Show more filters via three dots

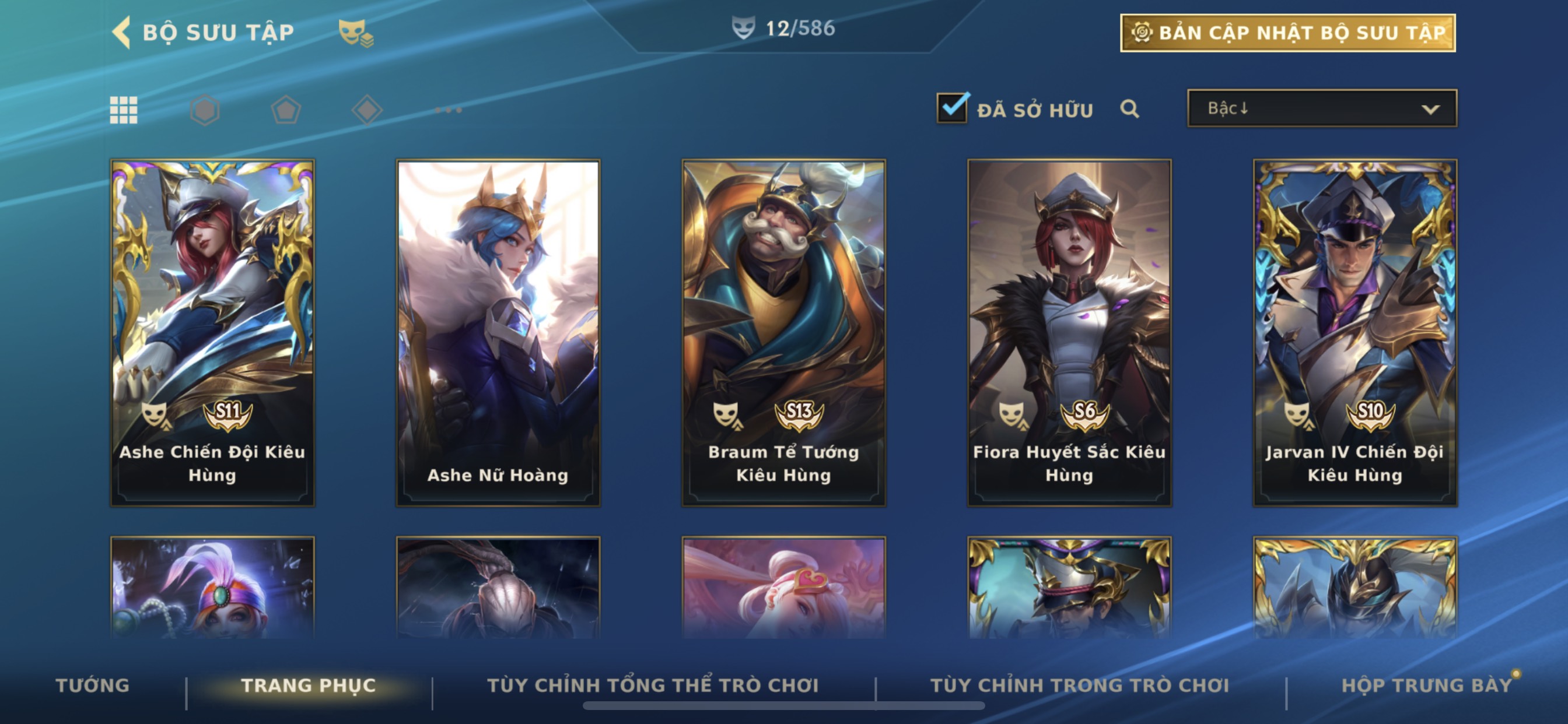[449, 110]
